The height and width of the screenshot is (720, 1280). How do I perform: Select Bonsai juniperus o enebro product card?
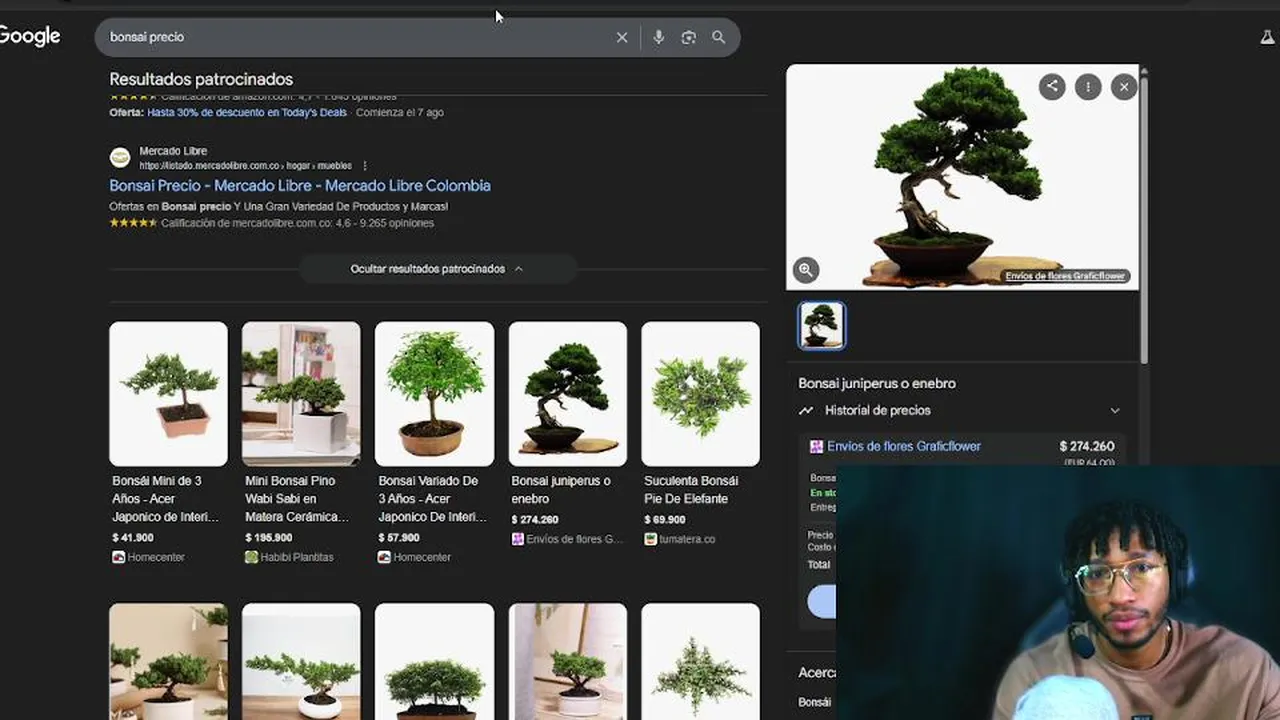point(567,433)
